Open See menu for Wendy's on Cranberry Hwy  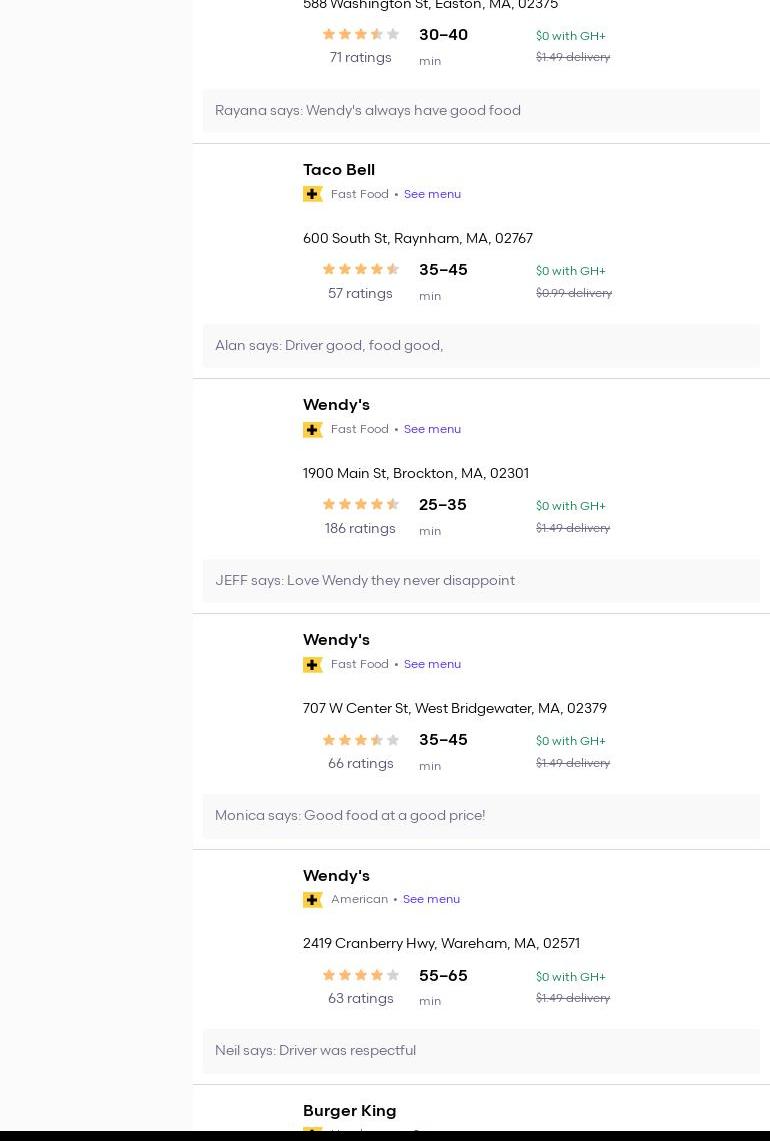click(x=431, y=899)
